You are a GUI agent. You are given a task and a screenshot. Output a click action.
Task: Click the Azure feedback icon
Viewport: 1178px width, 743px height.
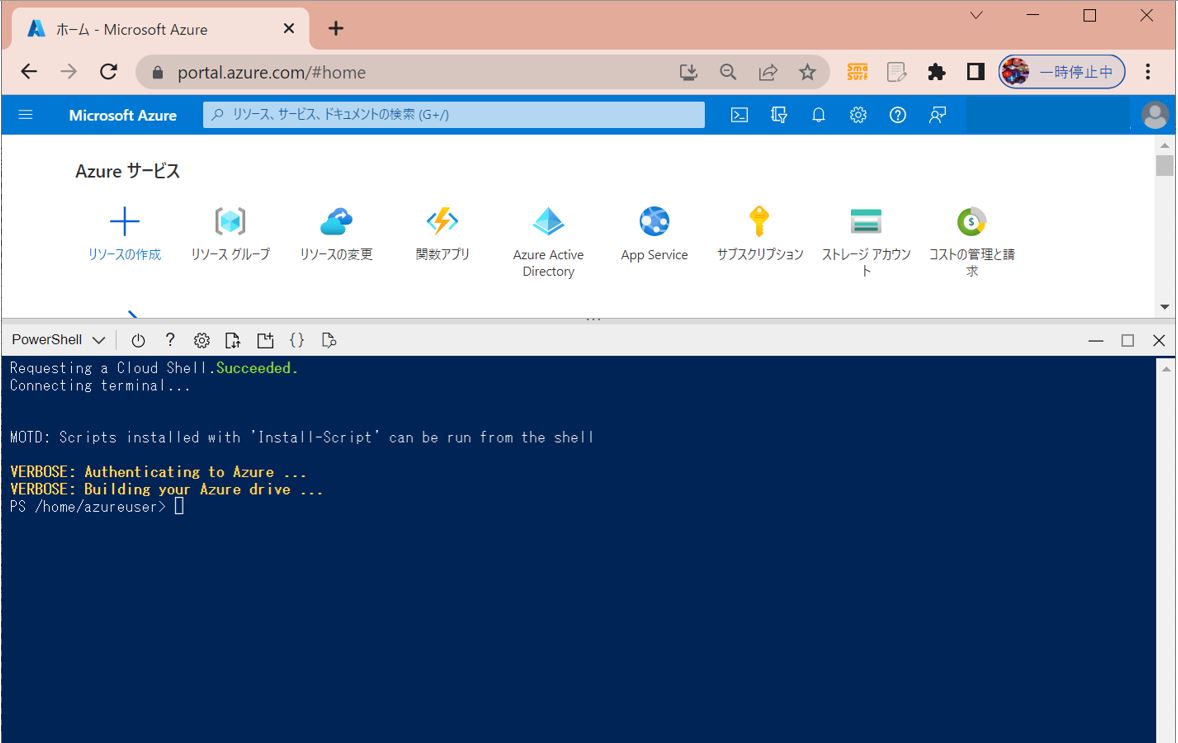pyautogui.click(x=937, y=115)
